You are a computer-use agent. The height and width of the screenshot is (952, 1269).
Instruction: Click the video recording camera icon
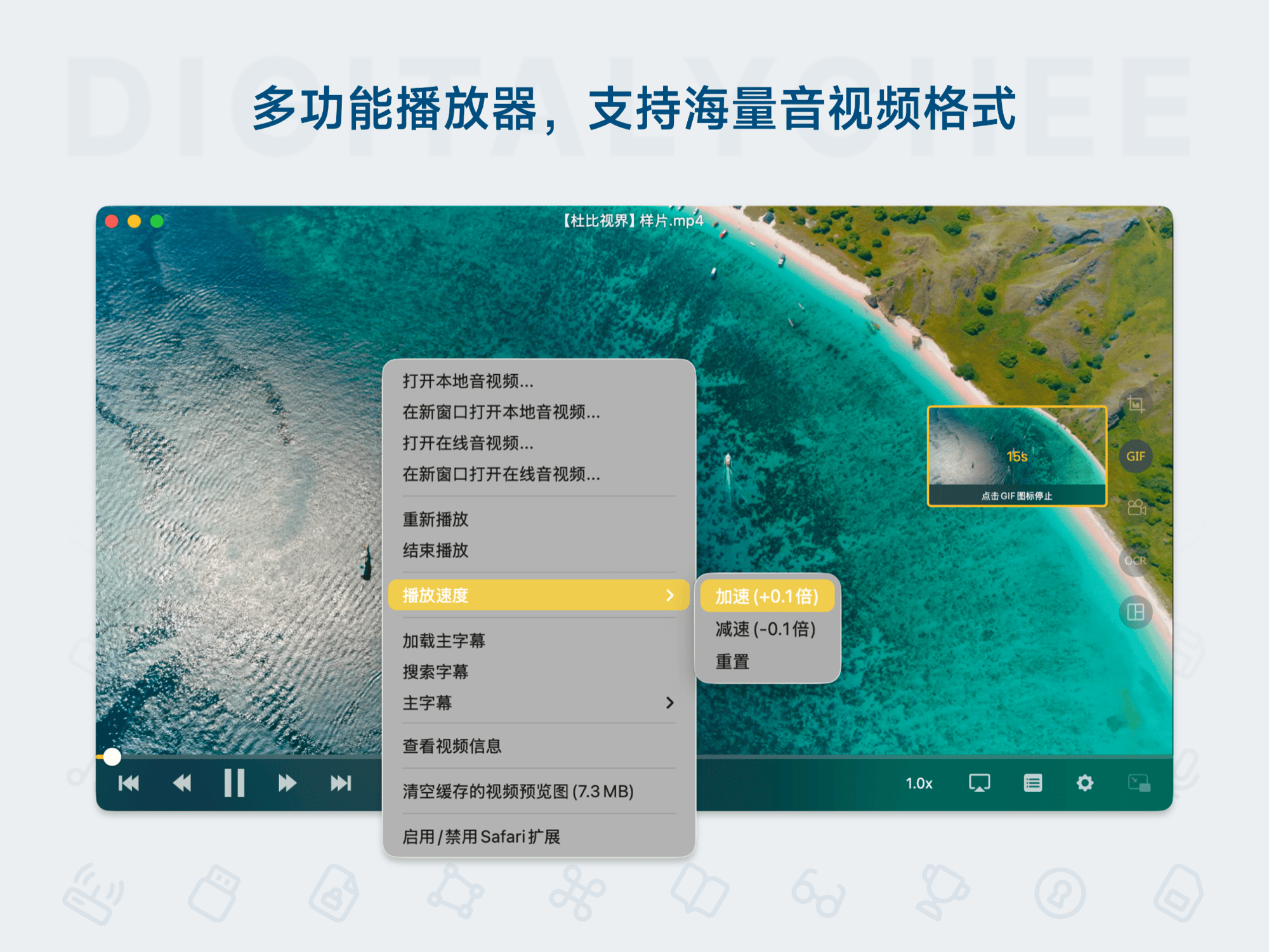(1135, 507)
